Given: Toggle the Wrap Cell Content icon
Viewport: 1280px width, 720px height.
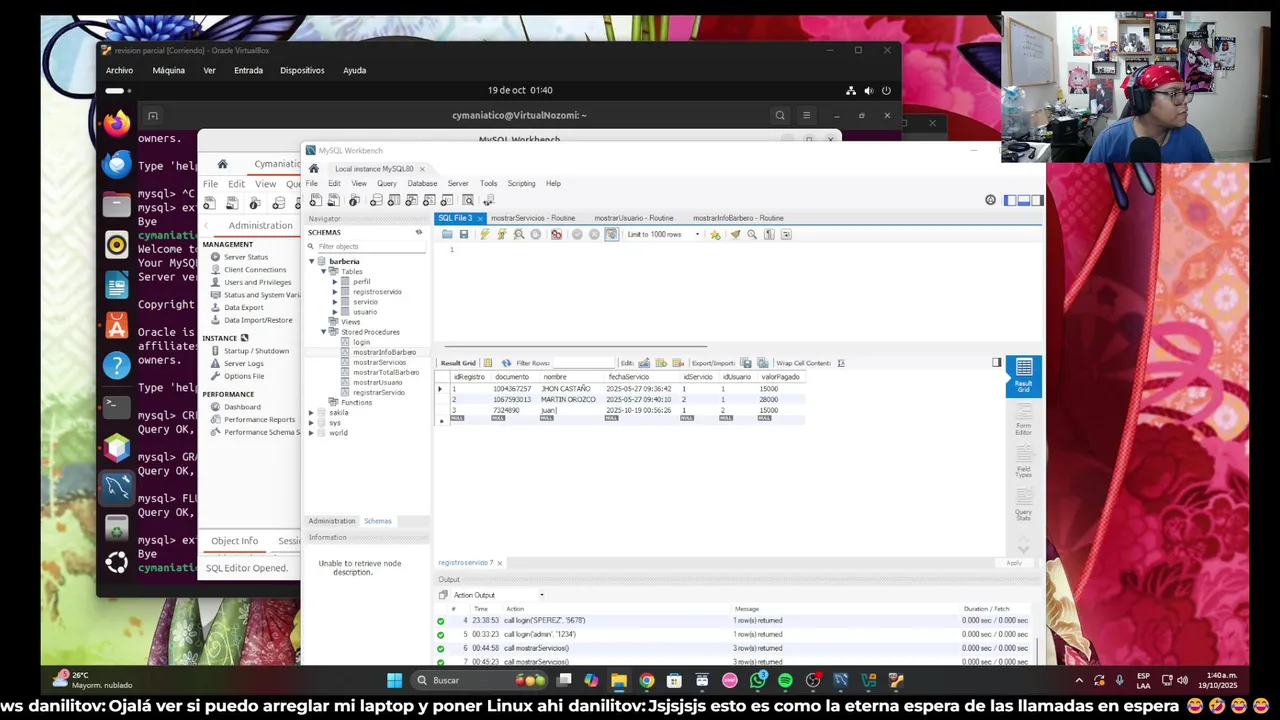Looking at the screenshot, I should coord(840,363).
